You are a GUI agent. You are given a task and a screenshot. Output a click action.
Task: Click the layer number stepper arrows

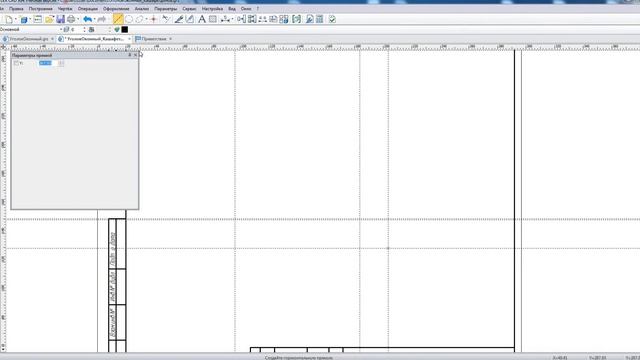click(x=84, y=29)
